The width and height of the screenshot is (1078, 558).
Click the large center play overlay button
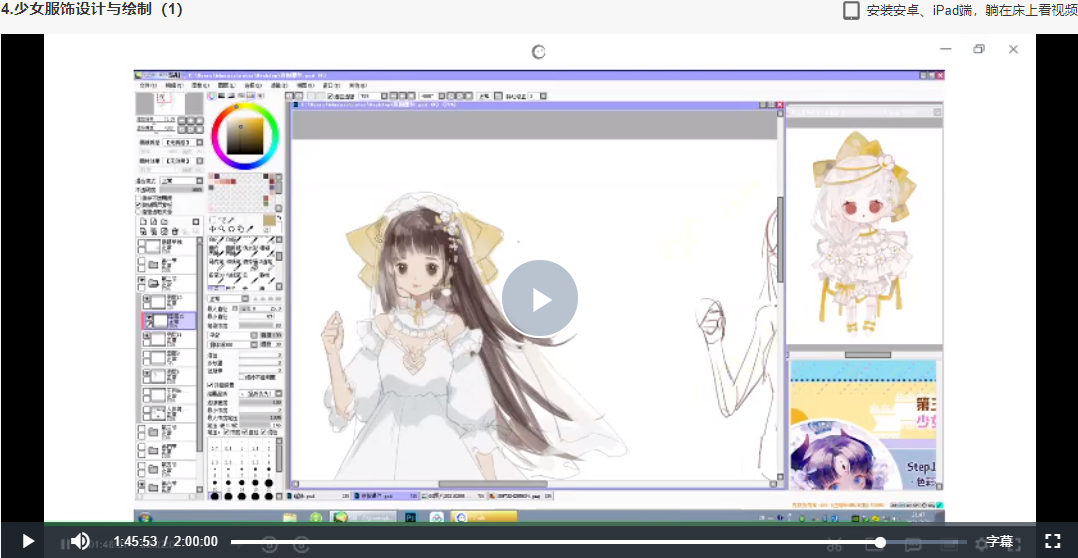540,298
